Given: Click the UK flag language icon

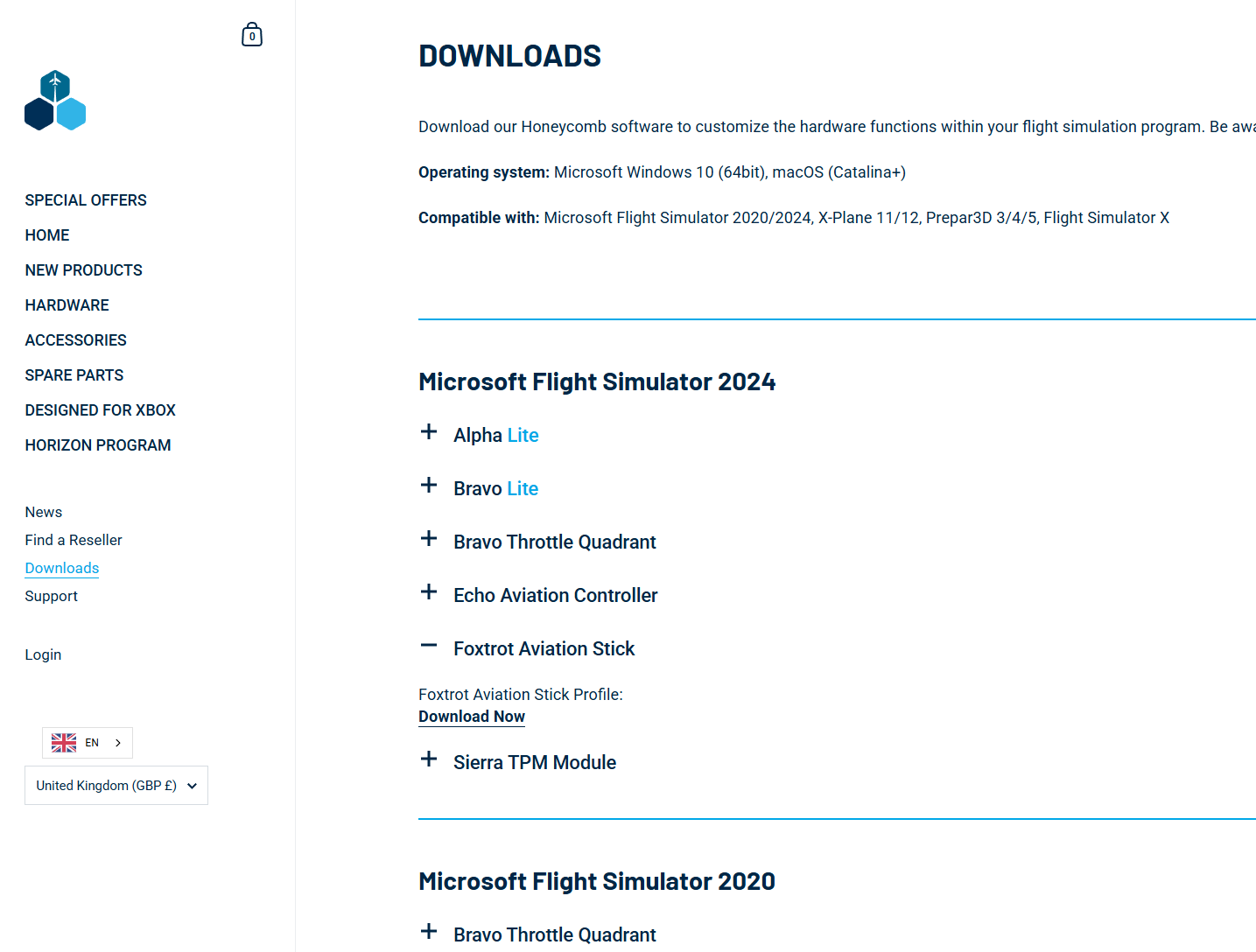Looking at the screenshot, I should pyautogui.click(x=64, y=743).
